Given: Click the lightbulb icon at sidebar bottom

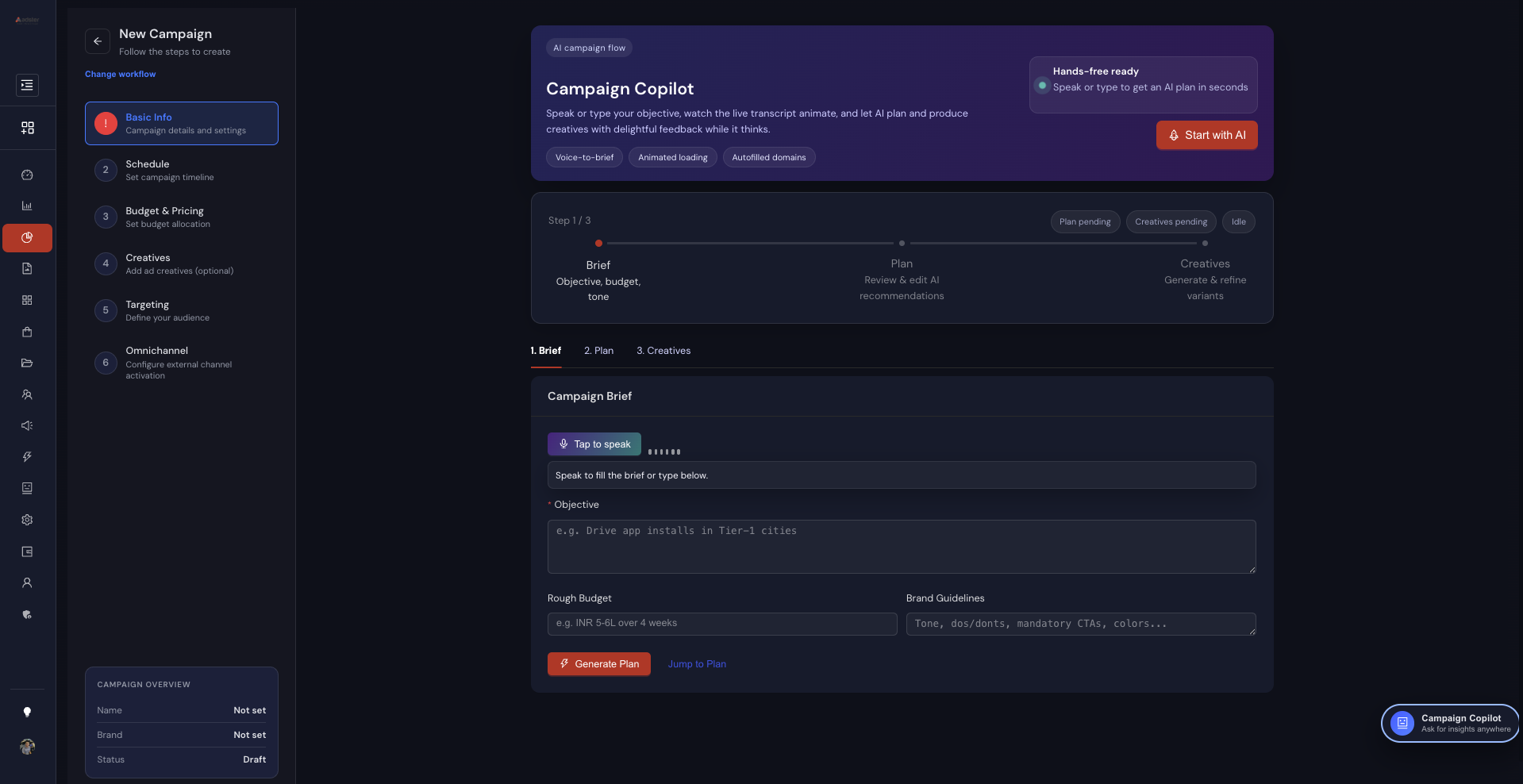Looking at the screenshot, I should 27,712.
